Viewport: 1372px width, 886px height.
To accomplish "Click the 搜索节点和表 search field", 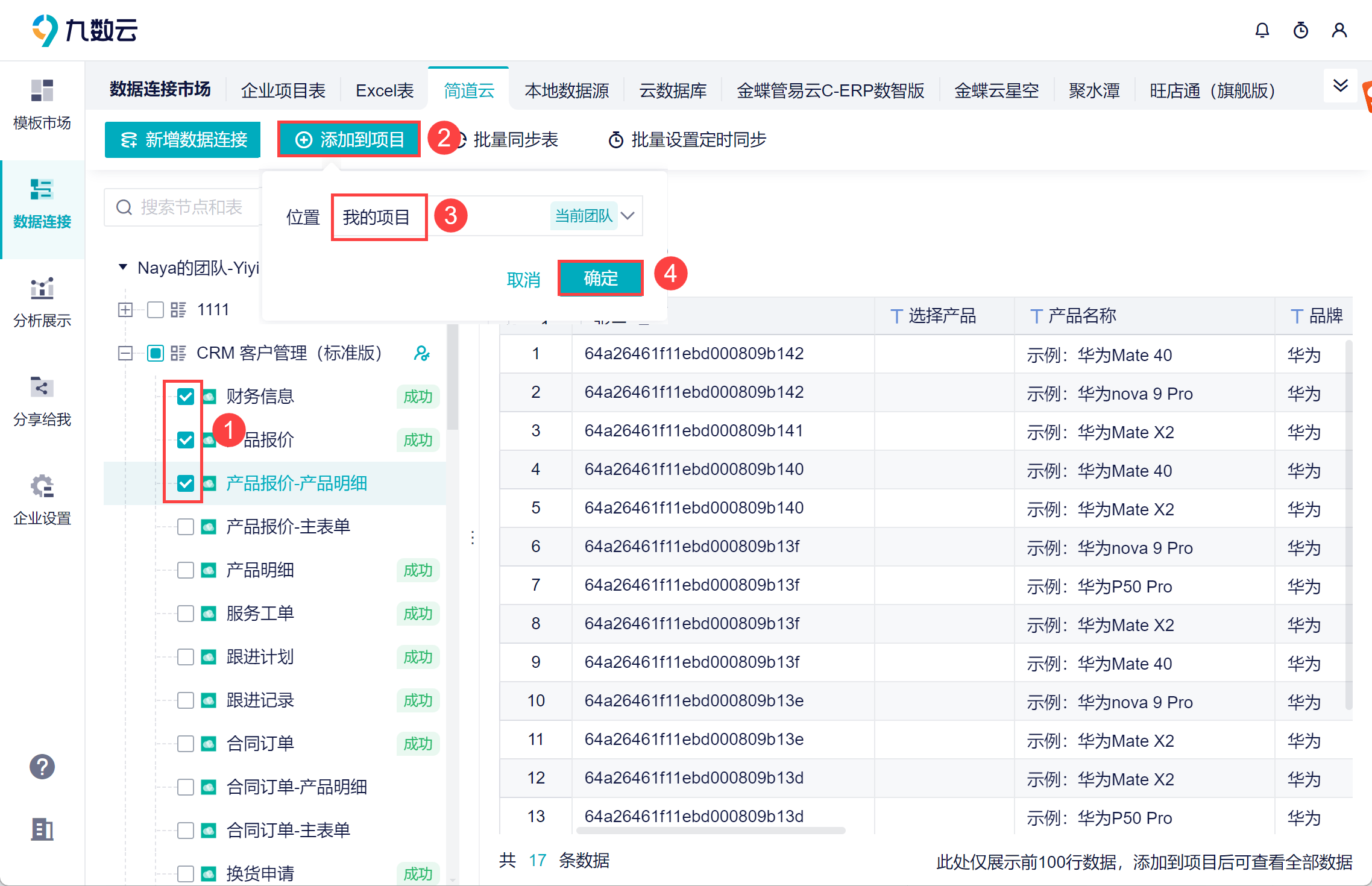I will pos(192,207).
